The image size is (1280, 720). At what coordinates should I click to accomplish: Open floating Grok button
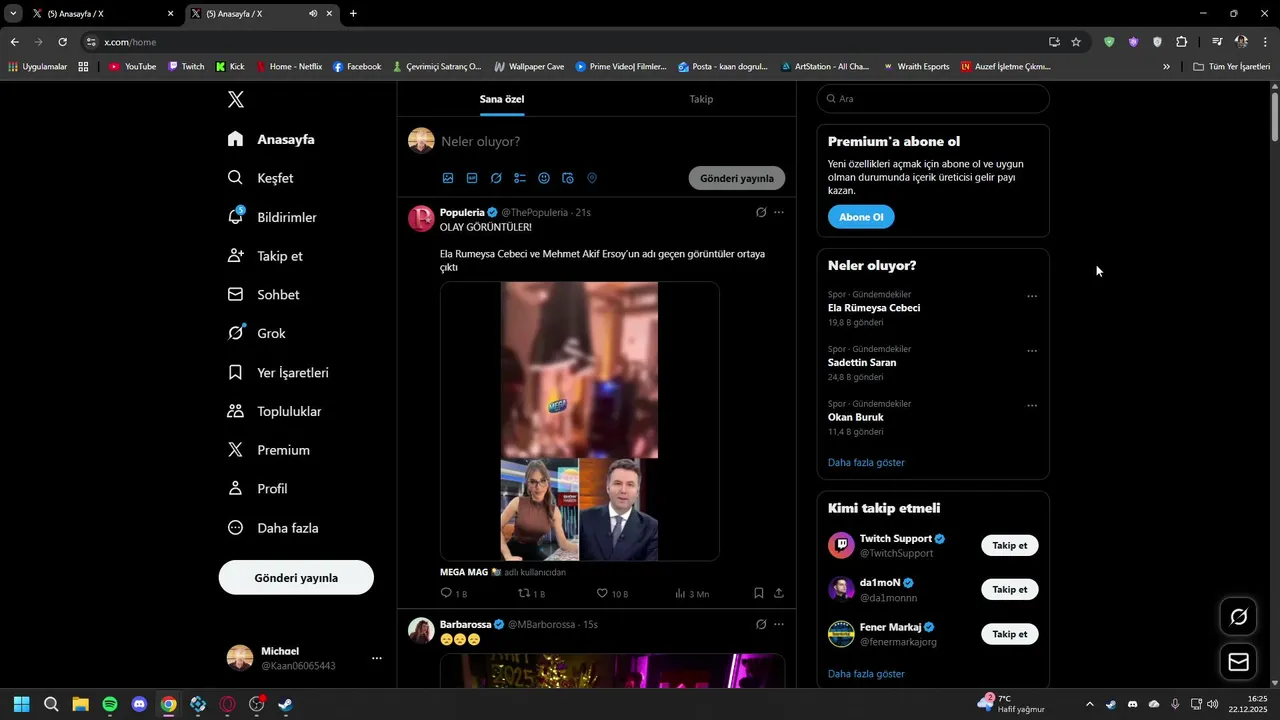click(1239, 617)
